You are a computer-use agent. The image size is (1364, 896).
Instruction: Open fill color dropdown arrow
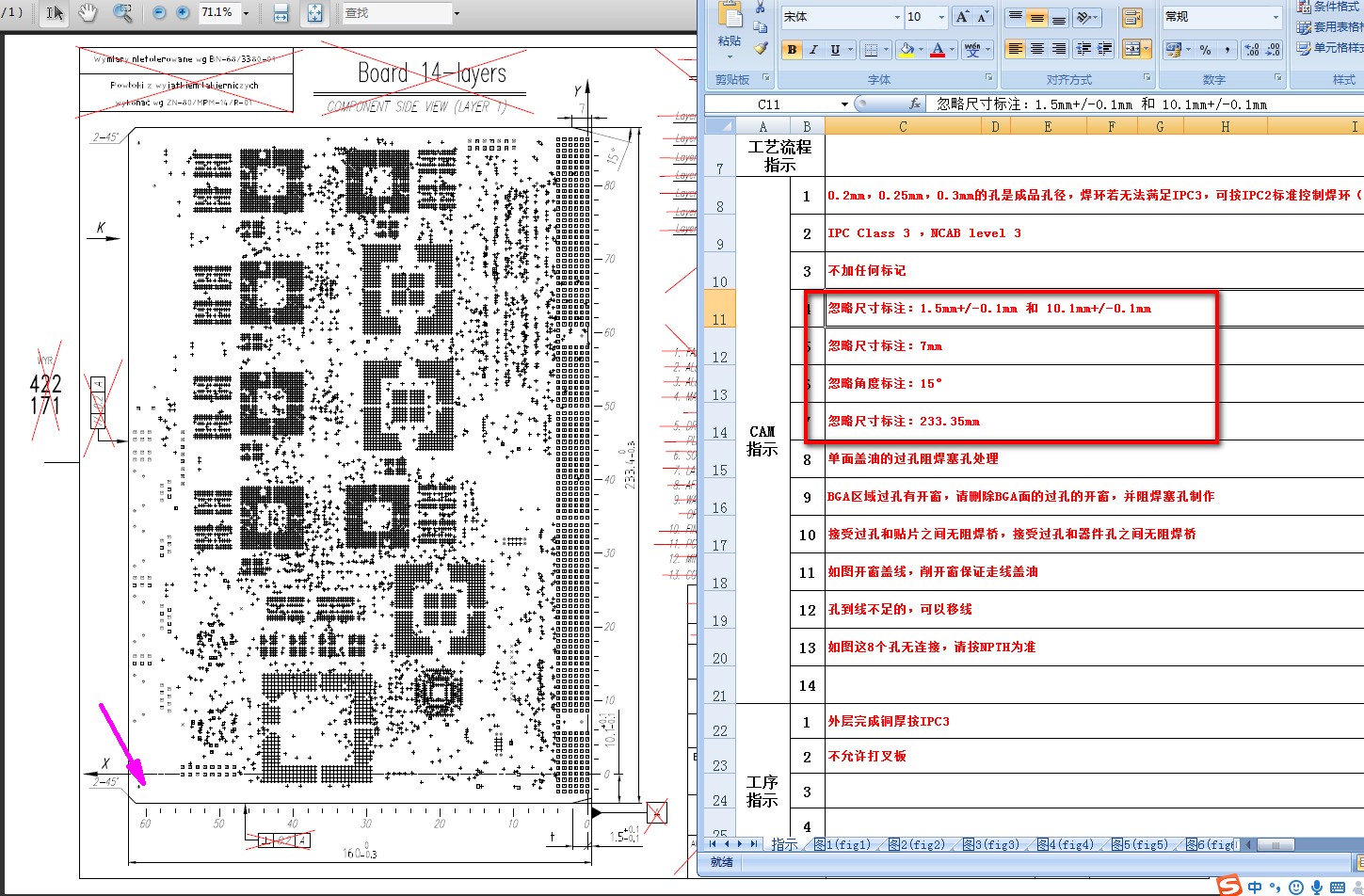921,50
